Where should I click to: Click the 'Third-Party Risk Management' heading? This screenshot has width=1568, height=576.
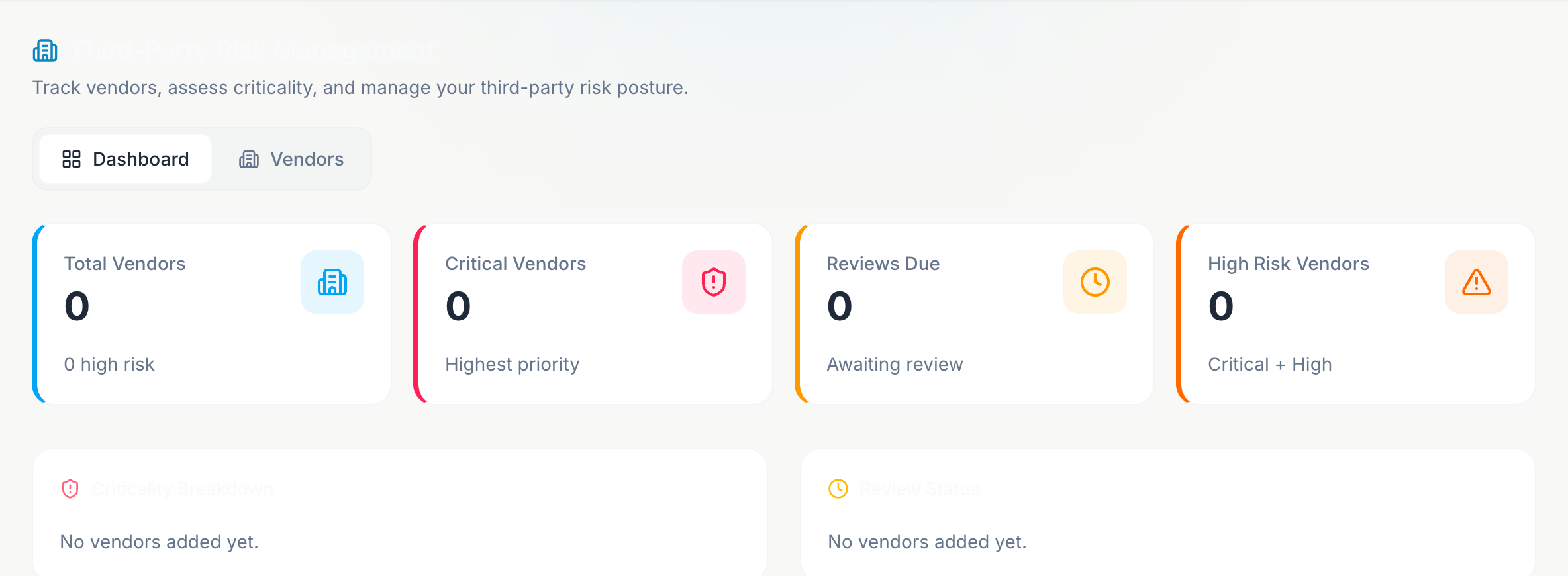pos(253,50)
